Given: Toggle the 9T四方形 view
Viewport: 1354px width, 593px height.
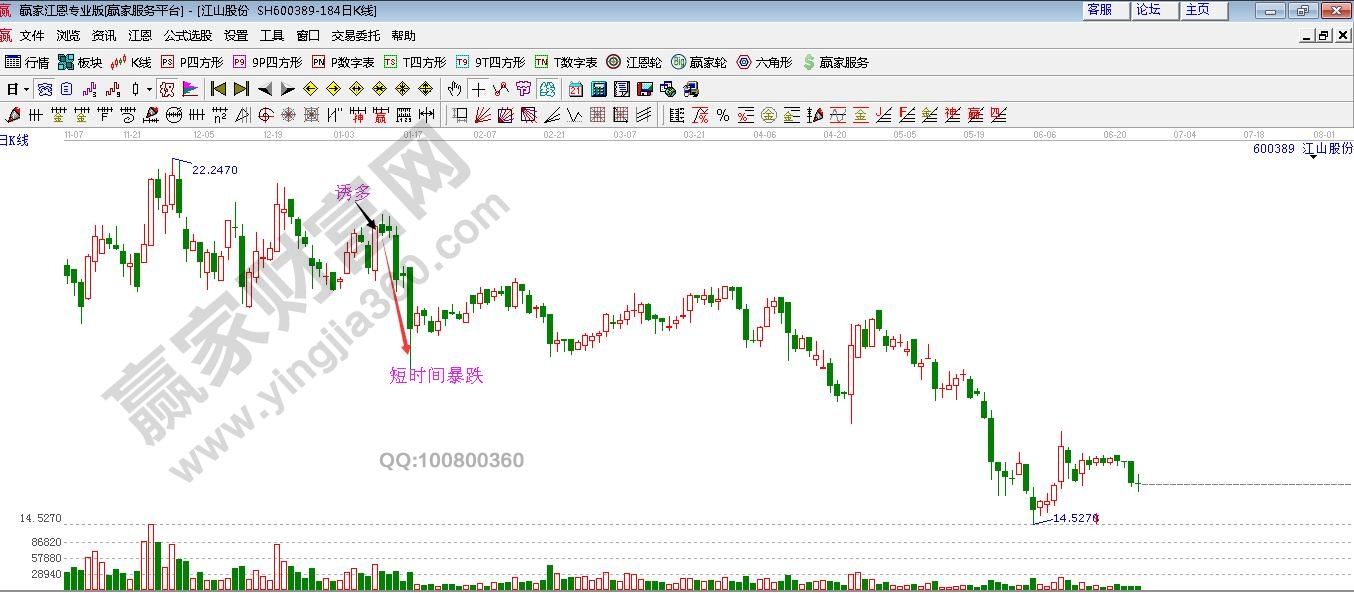Looking at the screenshot, I should [x=491, y=62].
